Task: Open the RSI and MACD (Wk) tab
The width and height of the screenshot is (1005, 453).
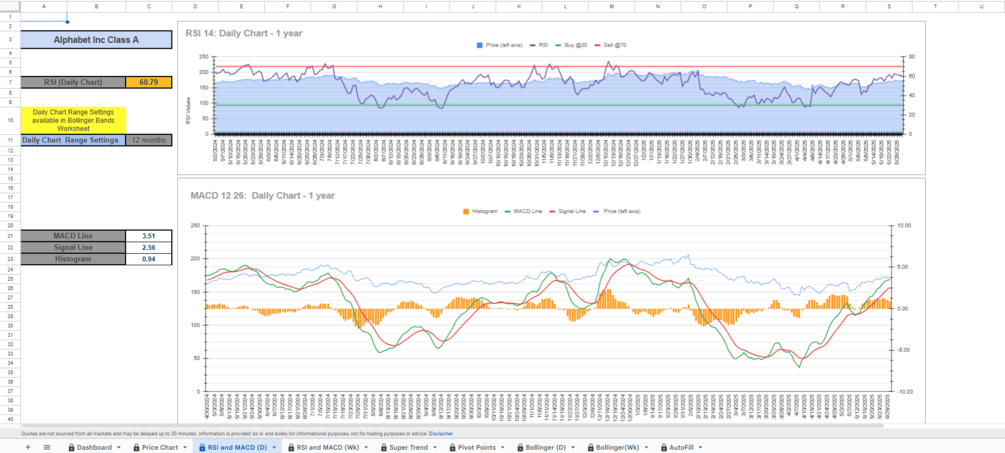Action: [327, 447]
